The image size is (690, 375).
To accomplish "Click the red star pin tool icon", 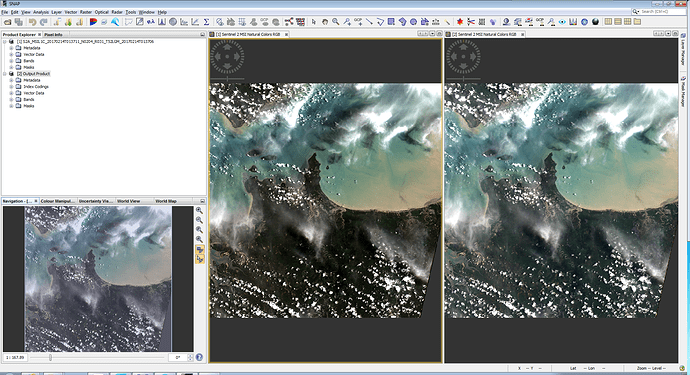I will tap(460, 22).
